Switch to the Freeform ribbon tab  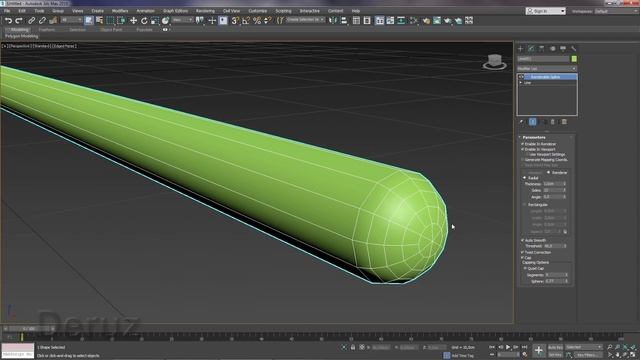pos(47,30)
